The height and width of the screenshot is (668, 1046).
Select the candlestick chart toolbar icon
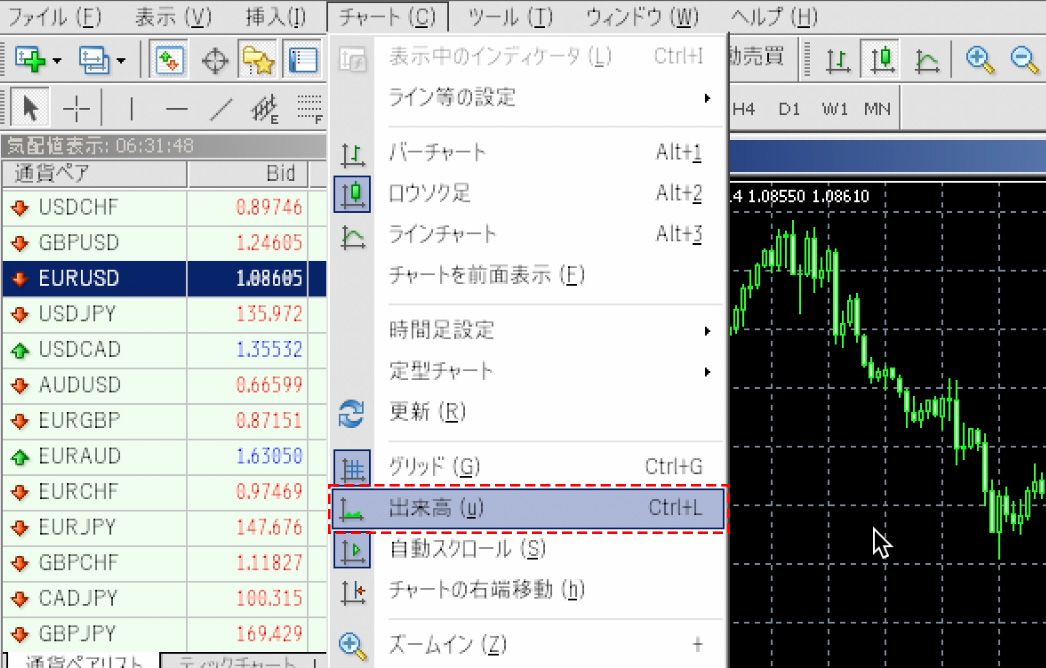pyautogui.click(x=881, y=59)
